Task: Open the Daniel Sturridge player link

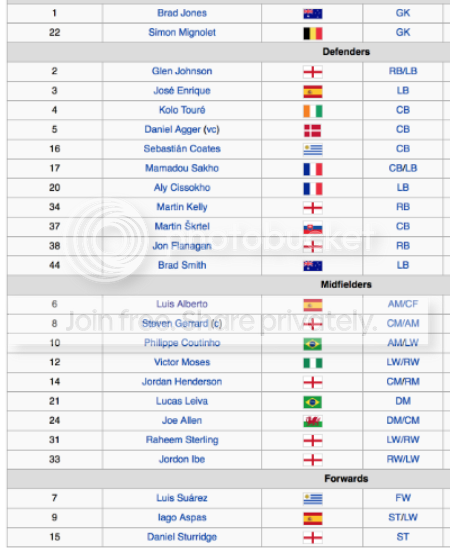Action: pos(182,537)
